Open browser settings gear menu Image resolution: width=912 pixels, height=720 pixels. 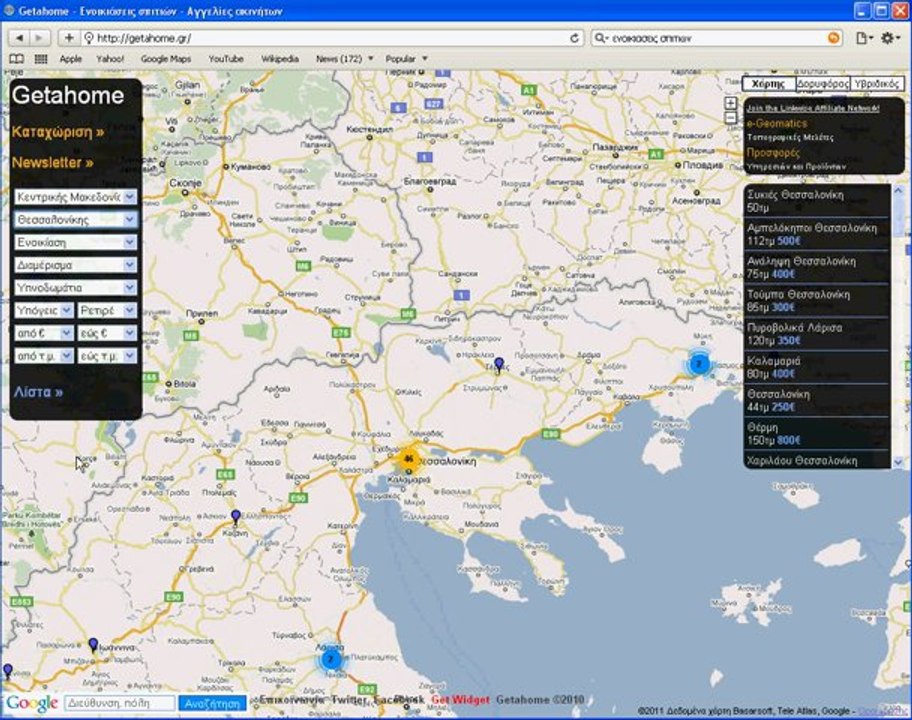tap(889, 38)
